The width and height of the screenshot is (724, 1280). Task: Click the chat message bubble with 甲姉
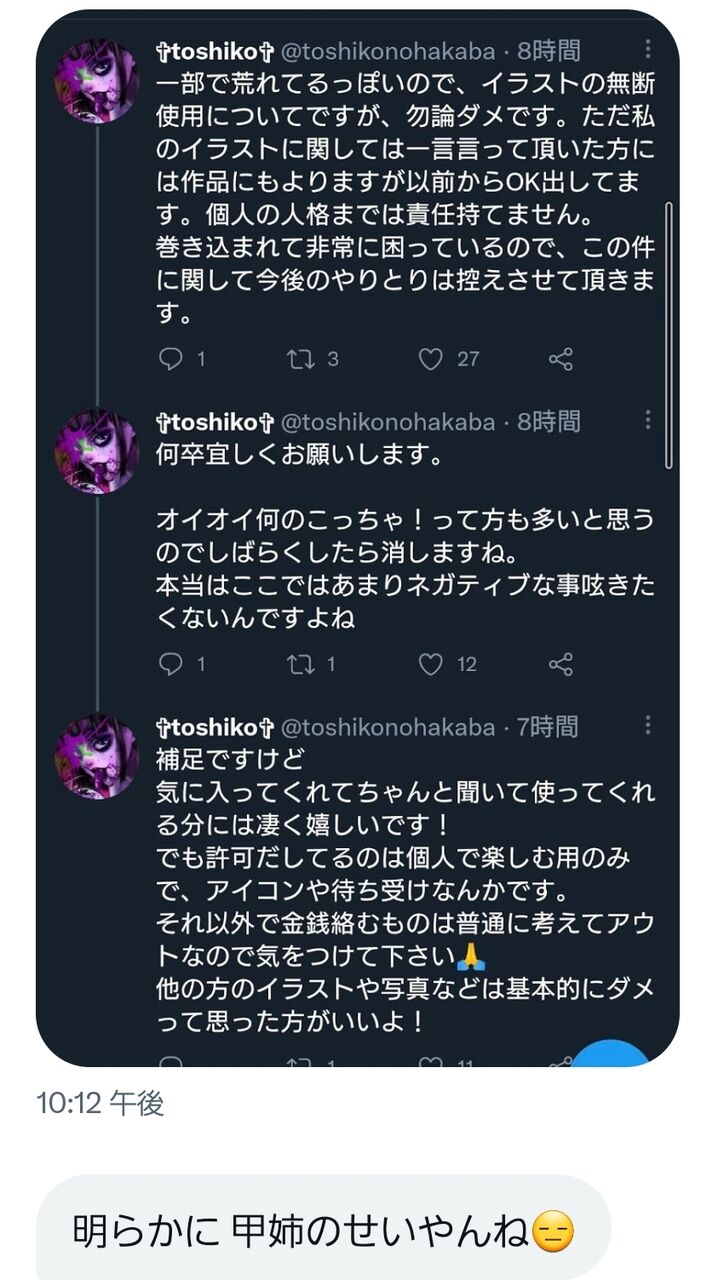point(323,1230)
